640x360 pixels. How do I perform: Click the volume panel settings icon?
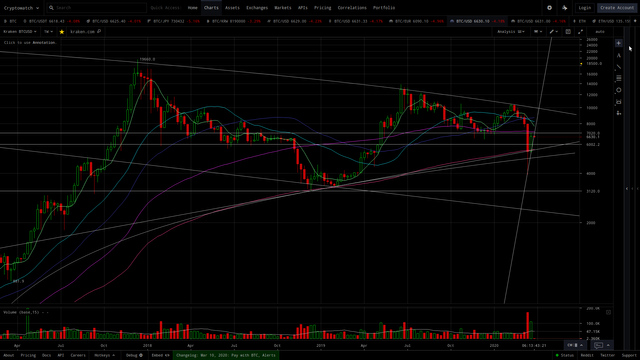608,312
